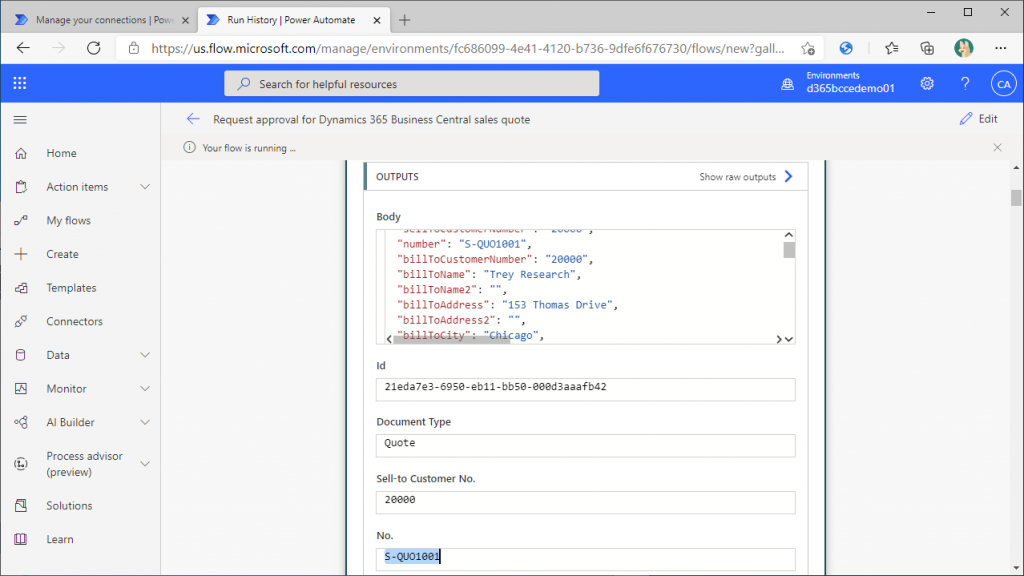Click the info icon in notification bar
The image size is (1024, 576).
tap(189, 148)
